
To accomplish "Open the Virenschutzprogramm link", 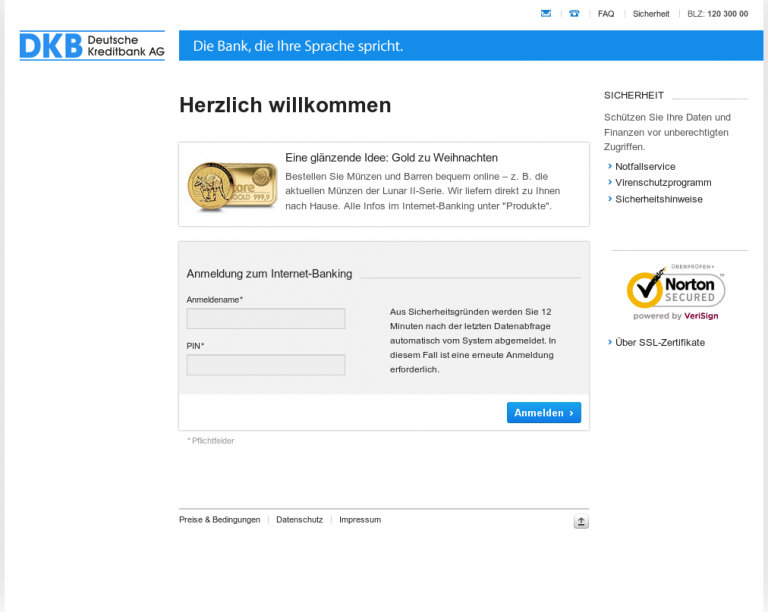I will click(663, 183).
